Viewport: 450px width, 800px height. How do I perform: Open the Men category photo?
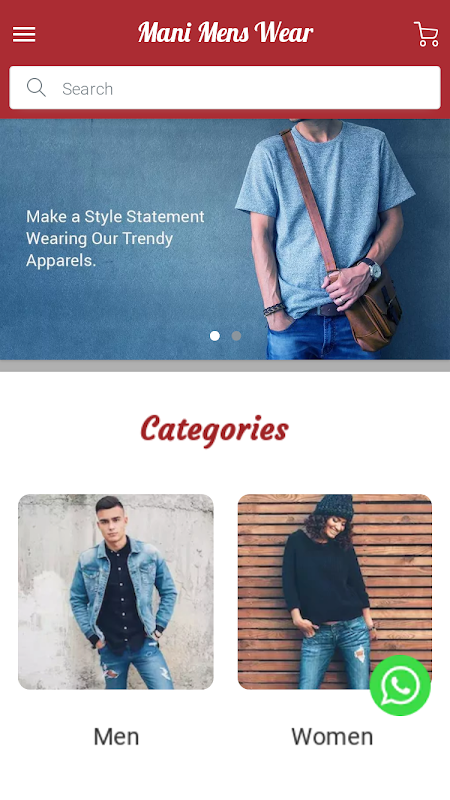[116, 592]
